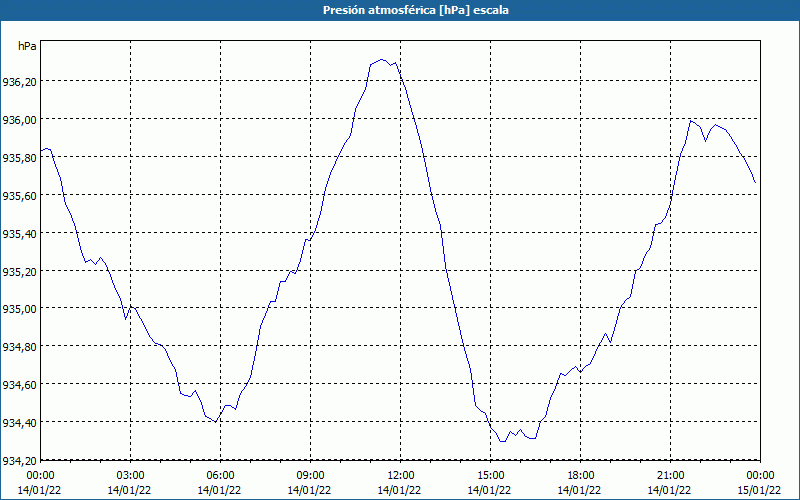The height and width of the screenshot is (500, 800).
Task: Click the 21:00 time axis label
Action: tap(670, 476)
